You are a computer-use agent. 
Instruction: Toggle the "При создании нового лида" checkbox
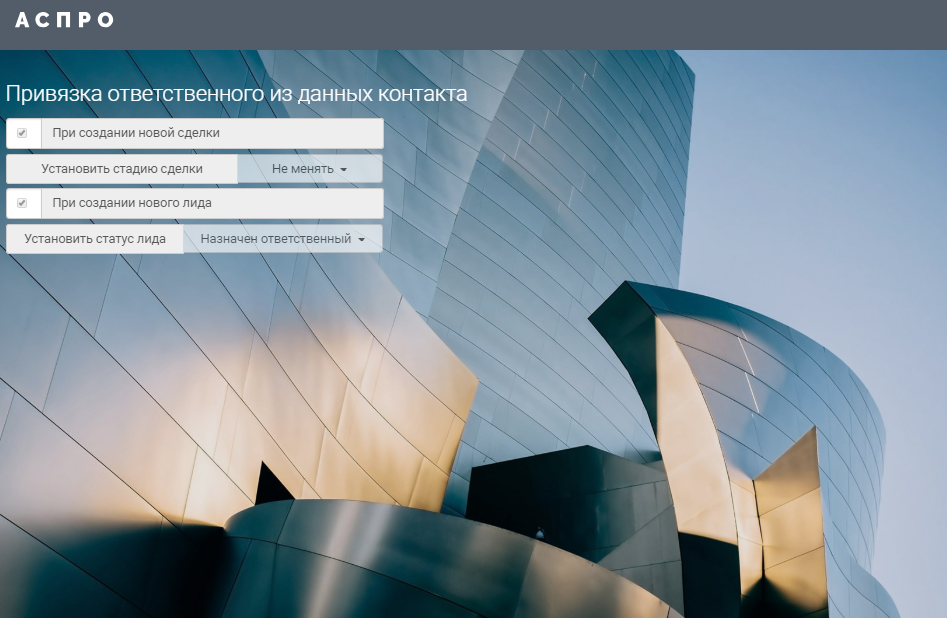click(x=22, y=203)
